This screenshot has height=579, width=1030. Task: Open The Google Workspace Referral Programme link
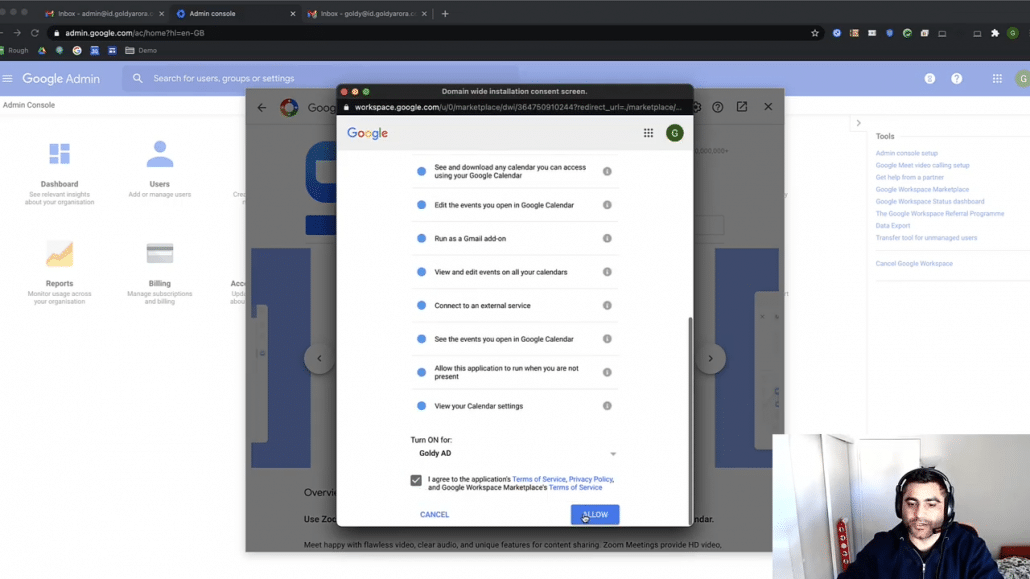940,214
